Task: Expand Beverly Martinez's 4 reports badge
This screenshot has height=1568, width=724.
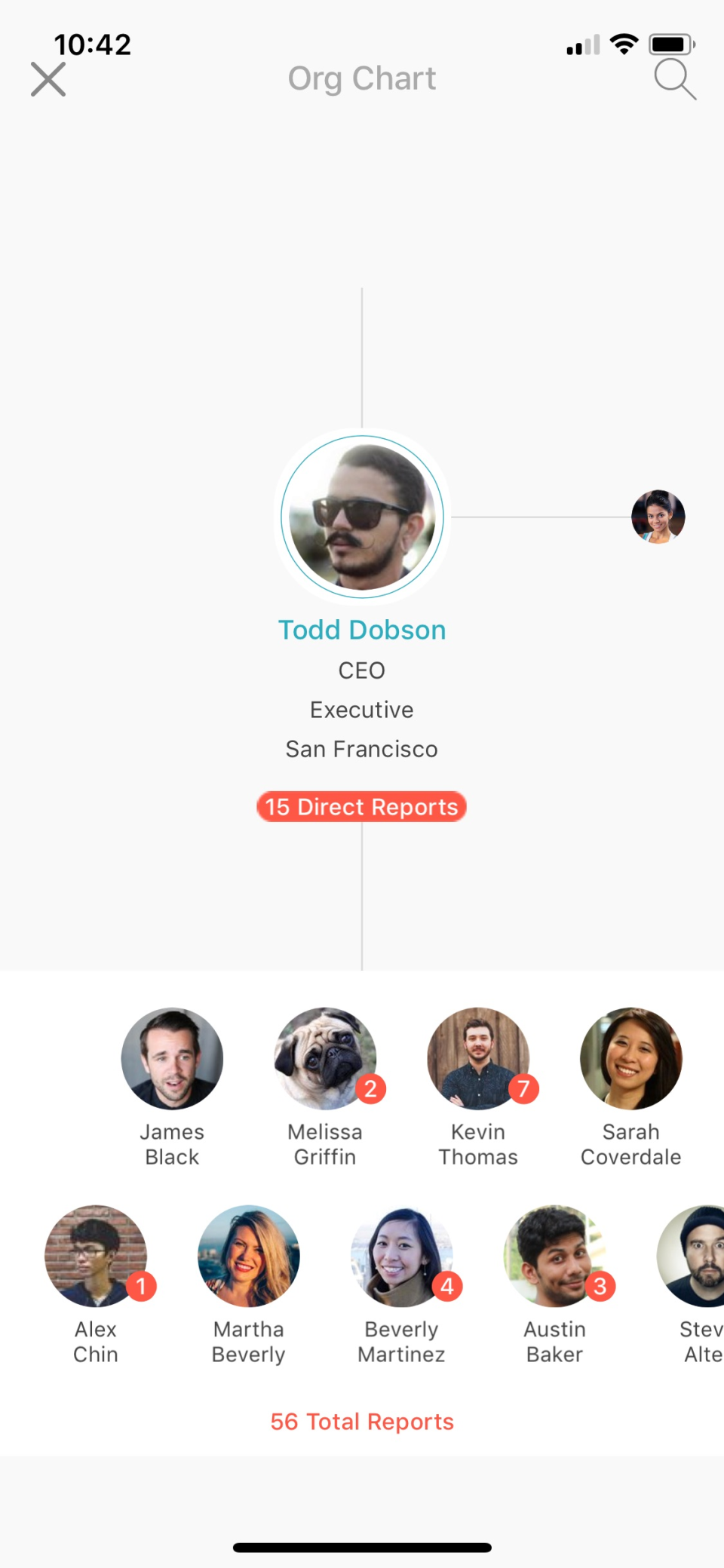Action: click(x=446, y=1285)
